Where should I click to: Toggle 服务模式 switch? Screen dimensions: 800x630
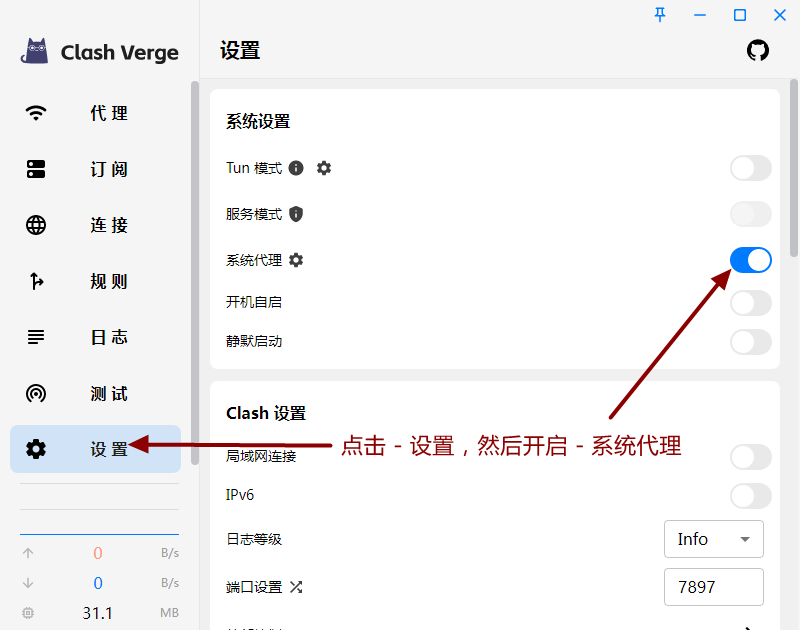coord(751,214)
